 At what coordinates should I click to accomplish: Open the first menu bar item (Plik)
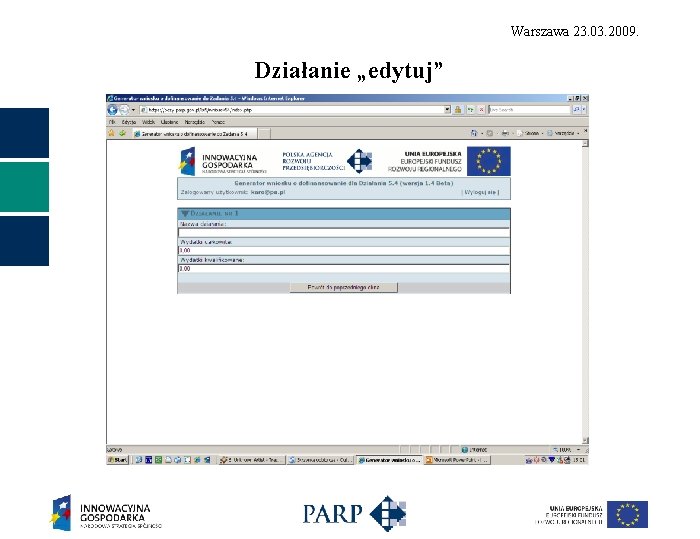(112, 122)
